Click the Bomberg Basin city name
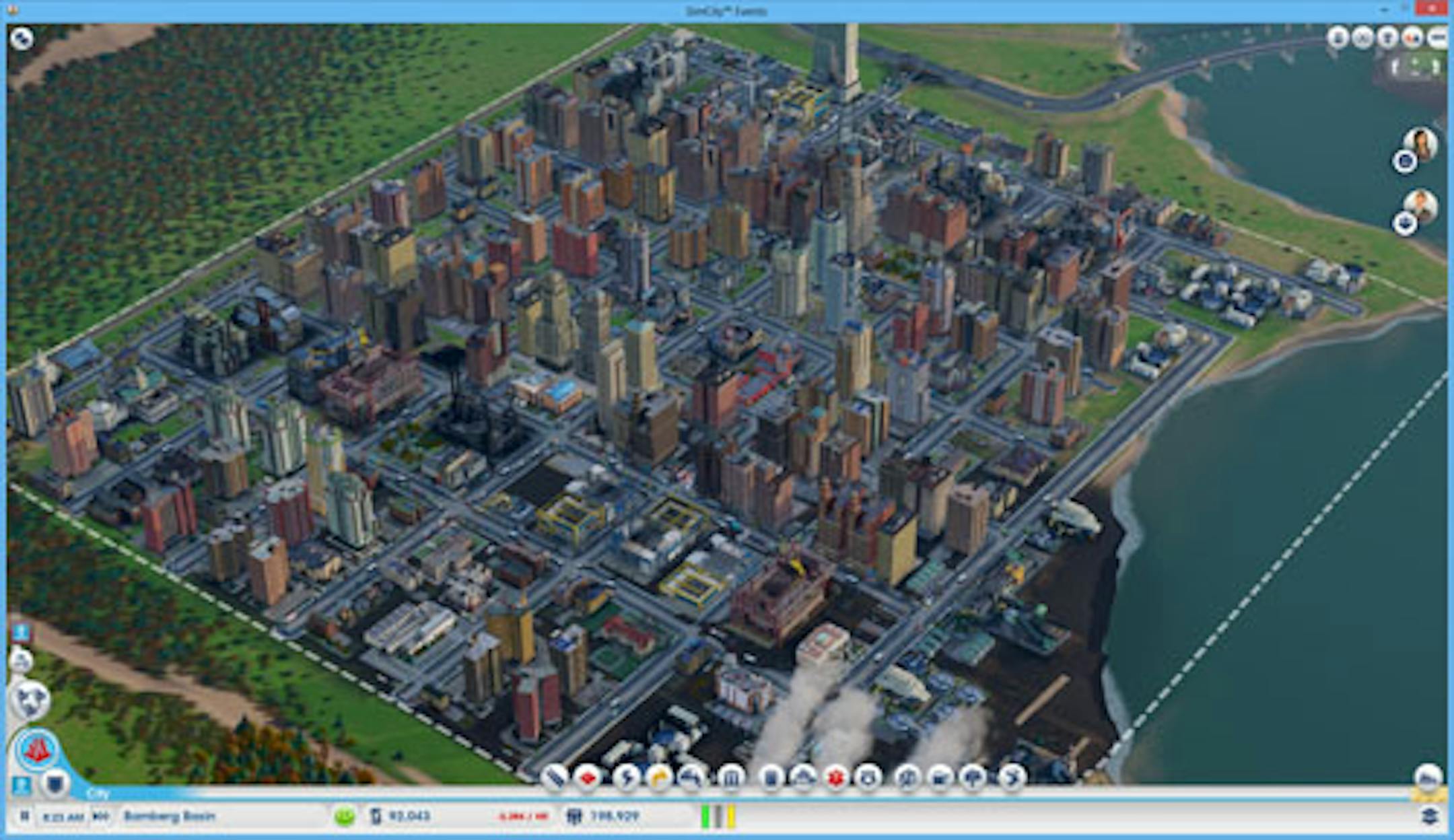The height and width of the screenshot is (840, 1454). pyautogui.click(x=170, y=816)
